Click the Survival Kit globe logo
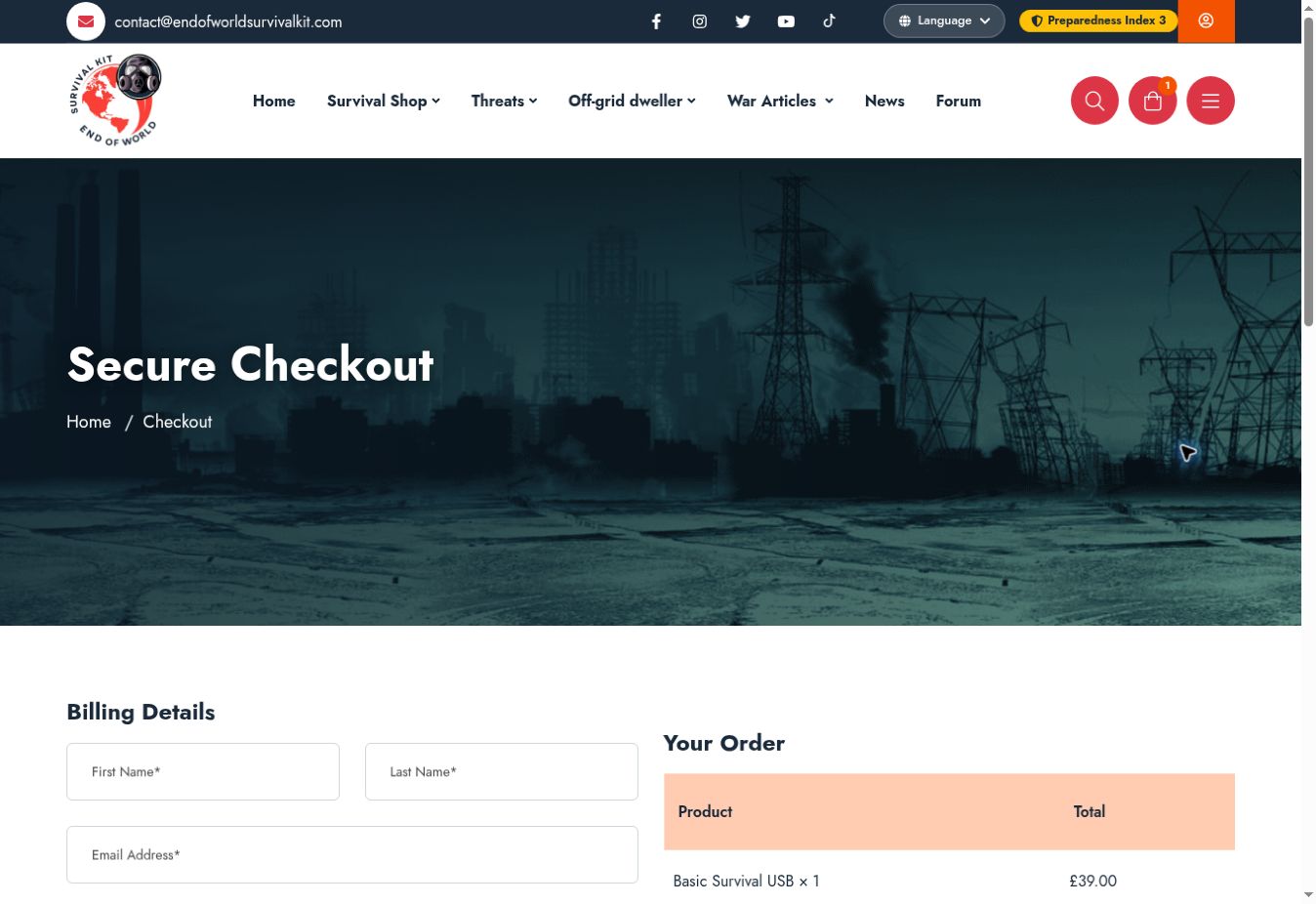1316x904 pixels. (x=115, y=101)
